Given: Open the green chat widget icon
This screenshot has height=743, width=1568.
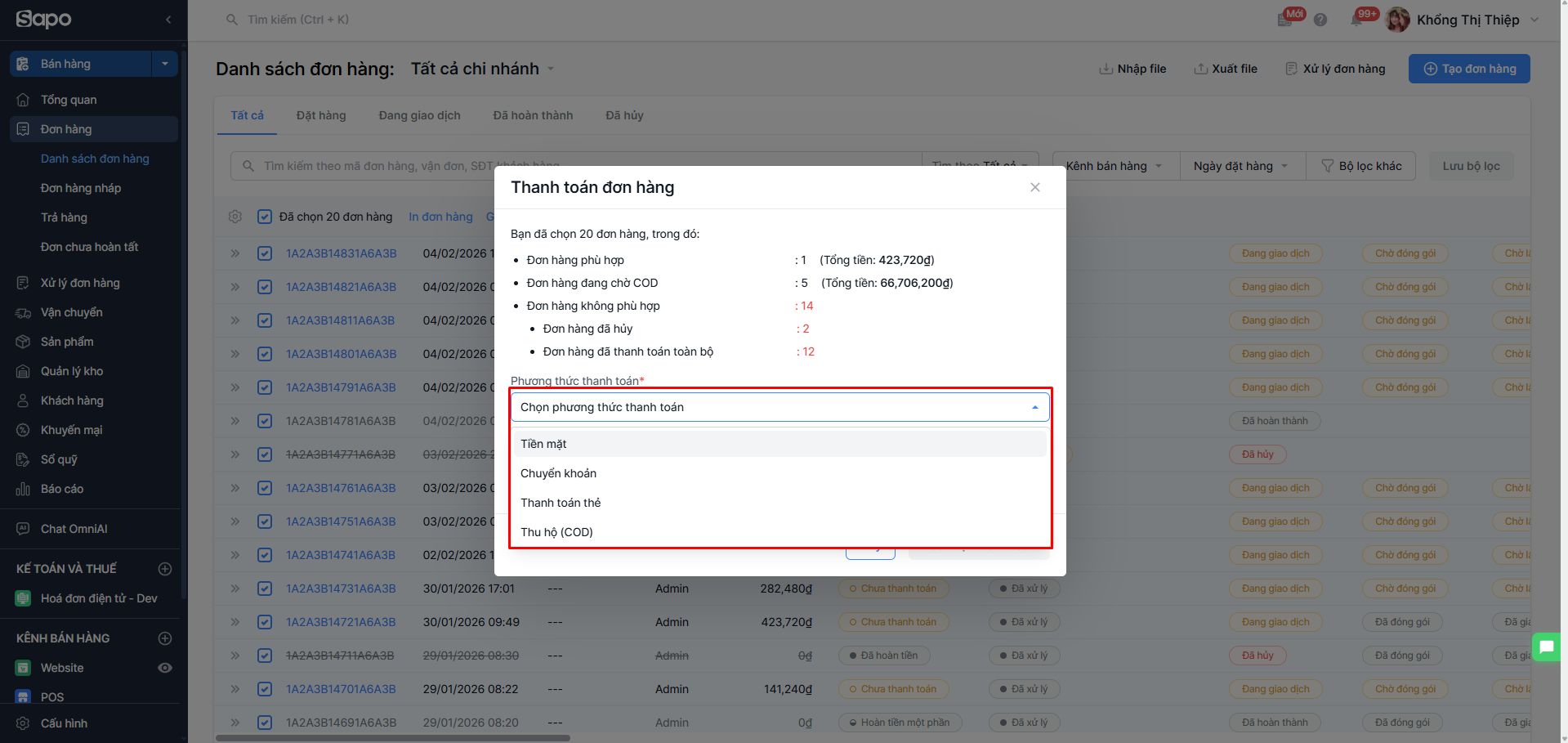Looking at the screenshot, I should (x=1547, y=647).
